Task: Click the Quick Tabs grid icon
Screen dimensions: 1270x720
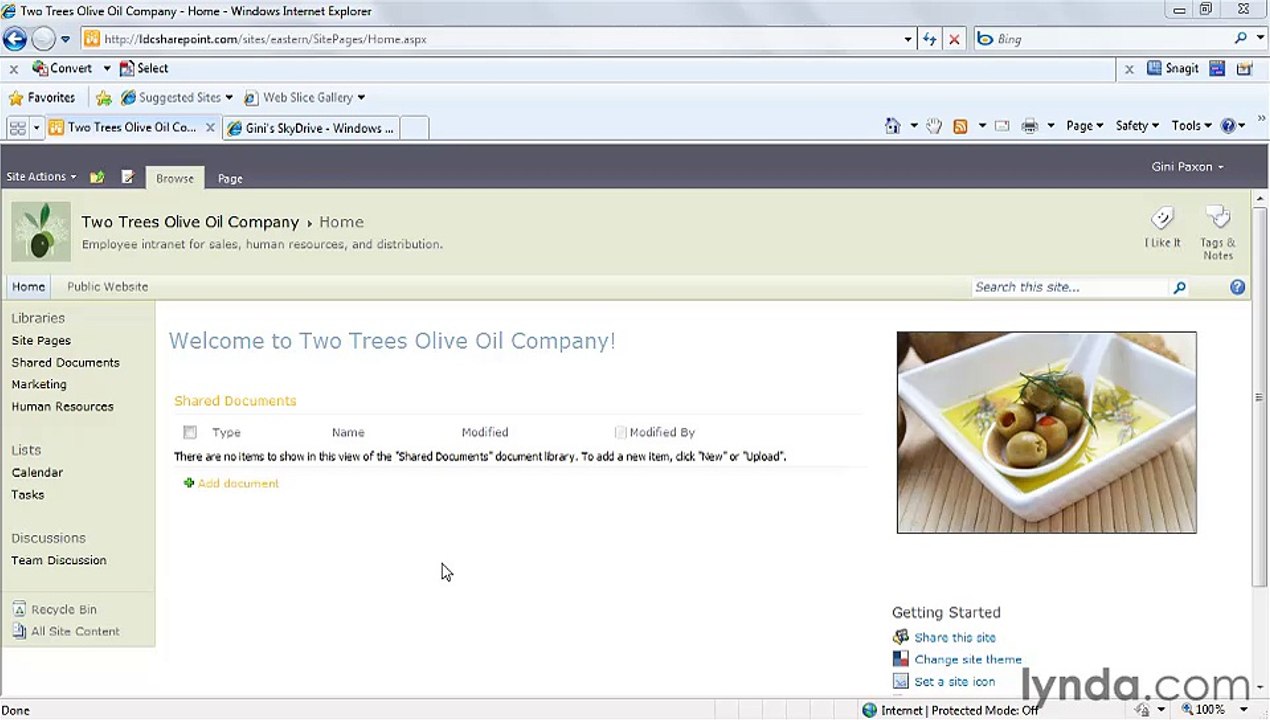Action: (x=17, y=128)
